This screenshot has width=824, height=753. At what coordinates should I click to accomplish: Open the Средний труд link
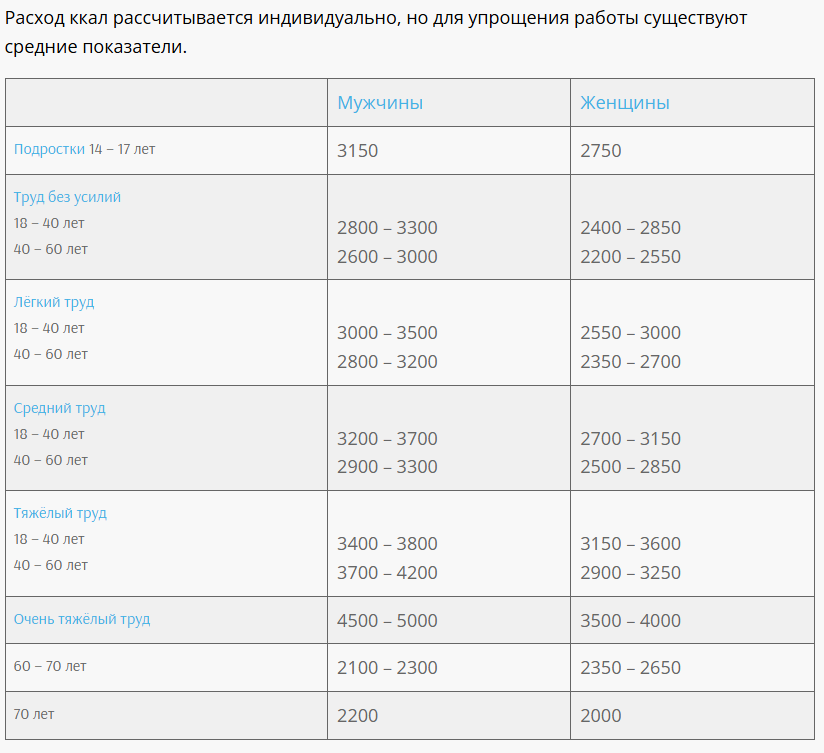click(59, 408)
